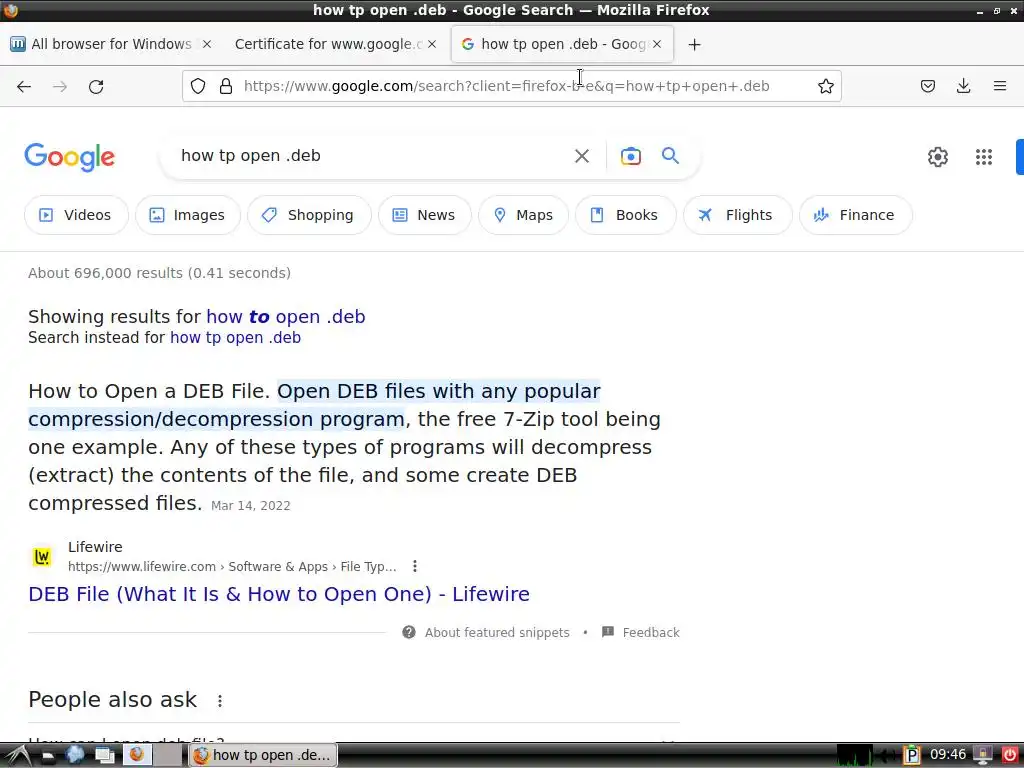The height and width of the screenshot is (768, 1024).
Task: Launch Firefox from taskbar launcher
Action: 136,755
